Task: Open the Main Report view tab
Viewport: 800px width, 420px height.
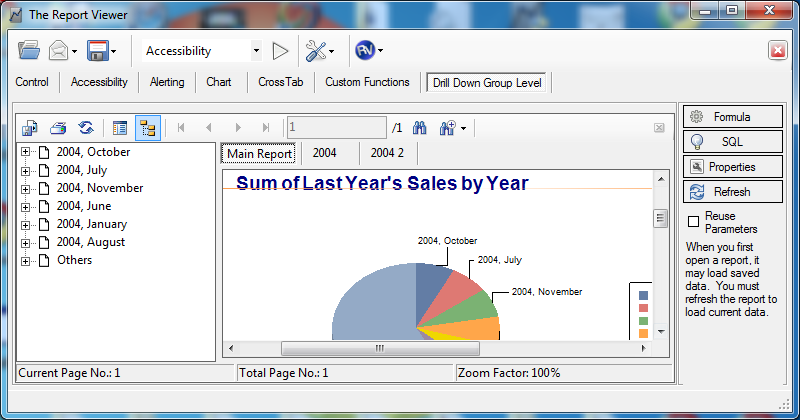Action: tap(259, 154)
